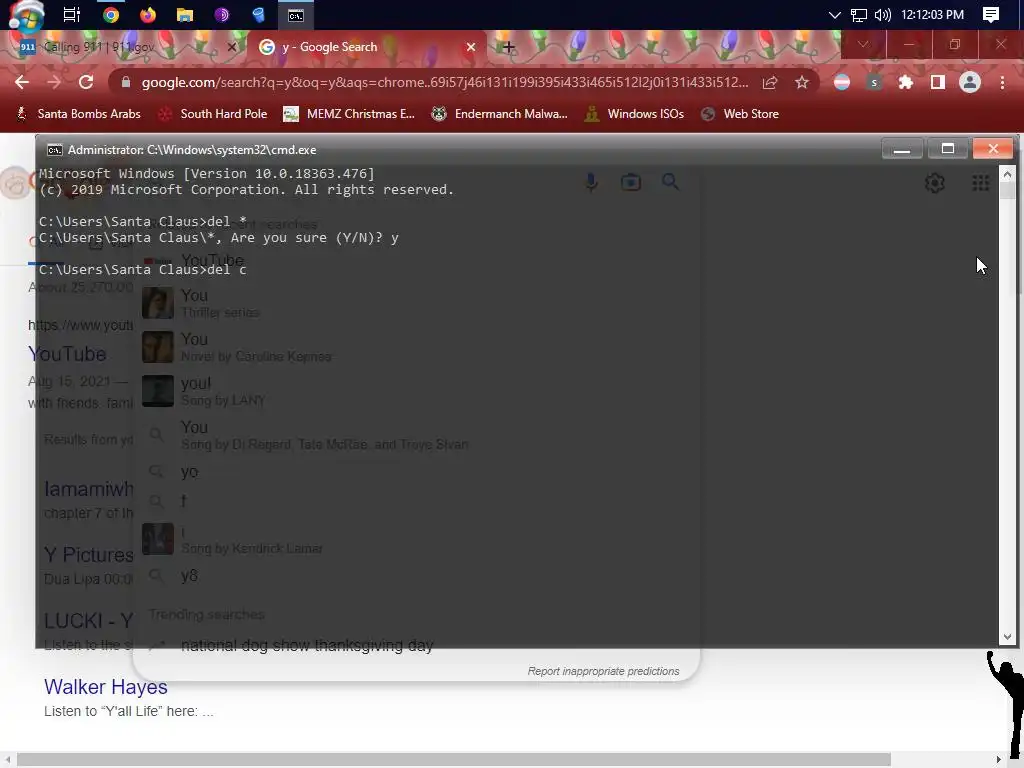The image size is (1024, 768).
Task: Open the striped flag extension icon
Action: [x=842, y=82]
